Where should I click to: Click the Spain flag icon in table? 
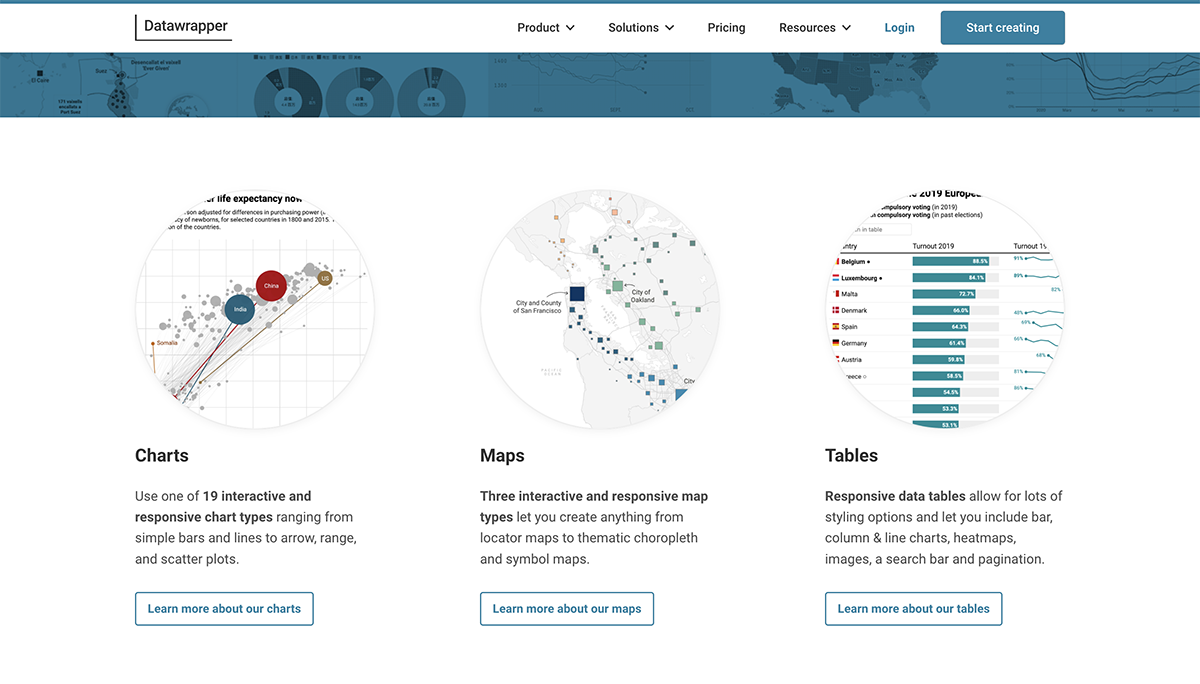(836, 327)
